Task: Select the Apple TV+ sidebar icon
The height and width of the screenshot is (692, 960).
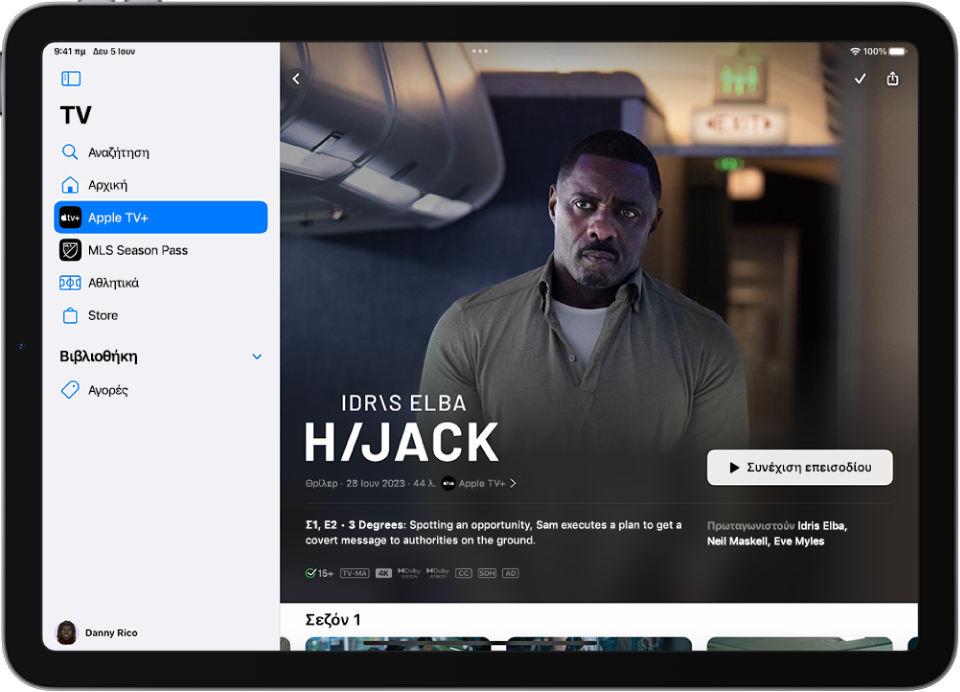Action: click(x=70, y=217)
